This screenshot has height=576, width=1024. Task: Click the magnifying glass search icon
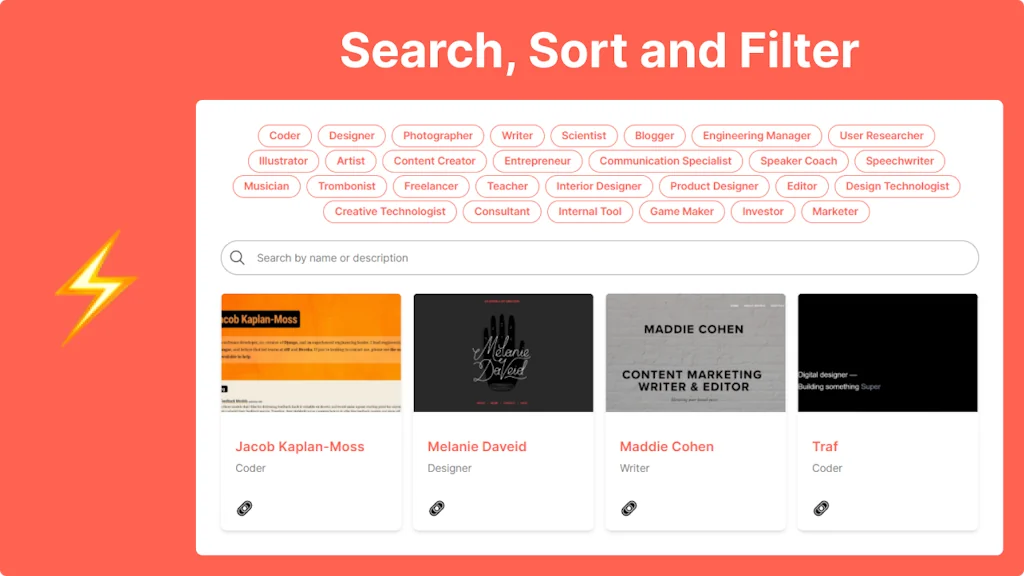(238, 257)
